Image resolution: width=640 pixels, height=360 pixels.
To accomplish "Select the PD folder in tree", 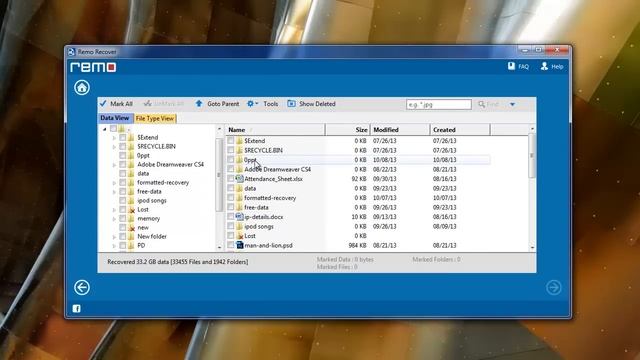I will click(141, 246).
